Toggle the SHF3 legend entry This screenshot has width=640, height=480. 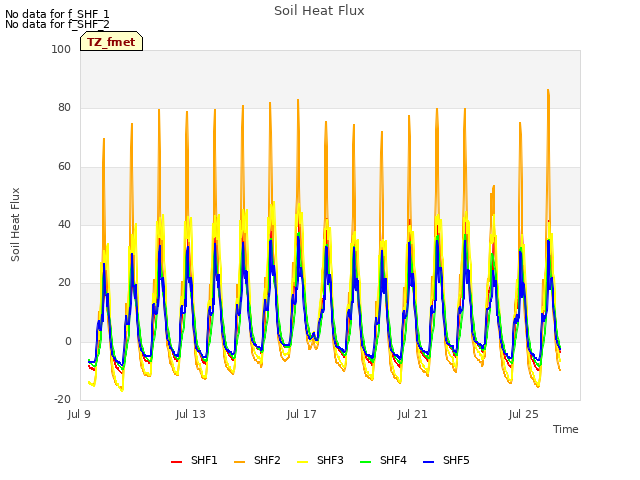coord(320,460)
